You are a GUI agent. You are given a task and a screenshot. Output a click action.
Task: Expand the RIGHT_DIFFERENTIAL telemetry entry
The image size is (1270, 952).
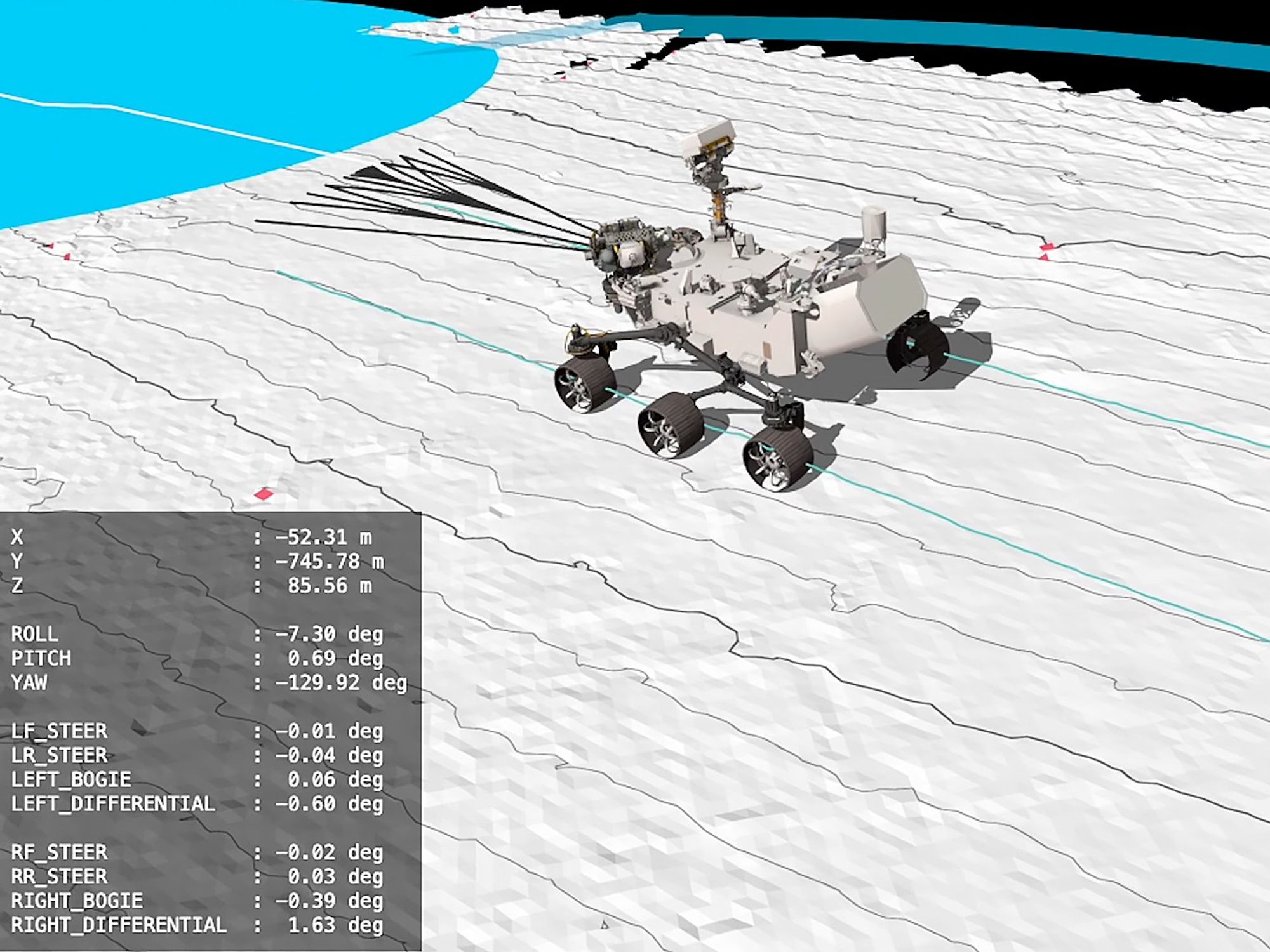(117, 925)
